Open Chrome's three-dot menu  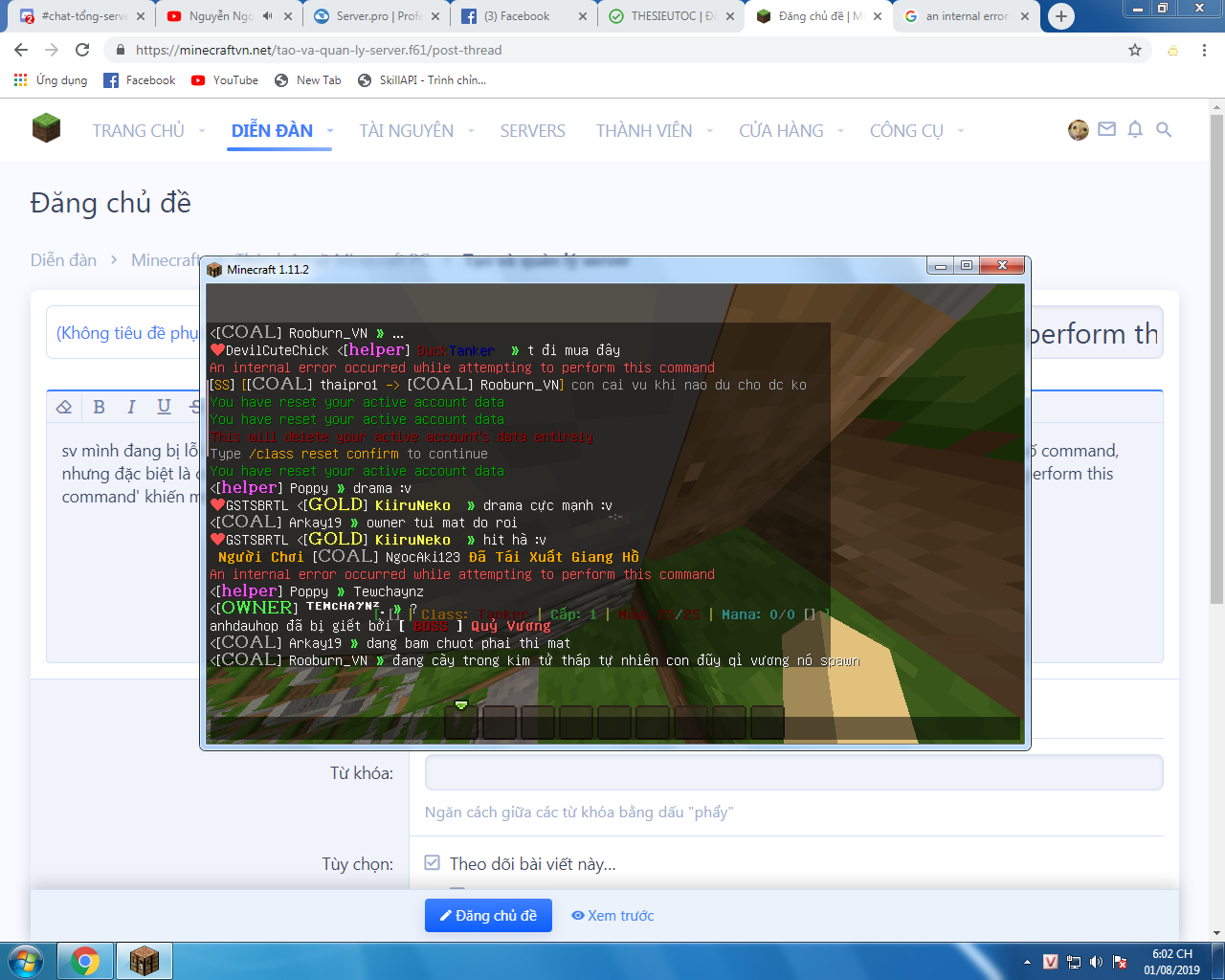(x=1204, y=50)
